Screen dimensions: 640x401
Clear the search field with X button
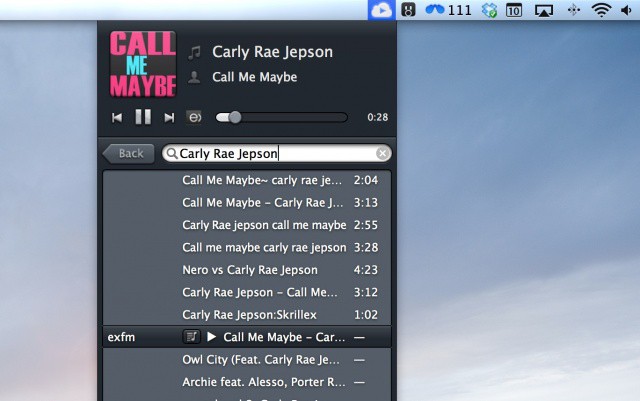pyautogui.click(x=382, y=154)
